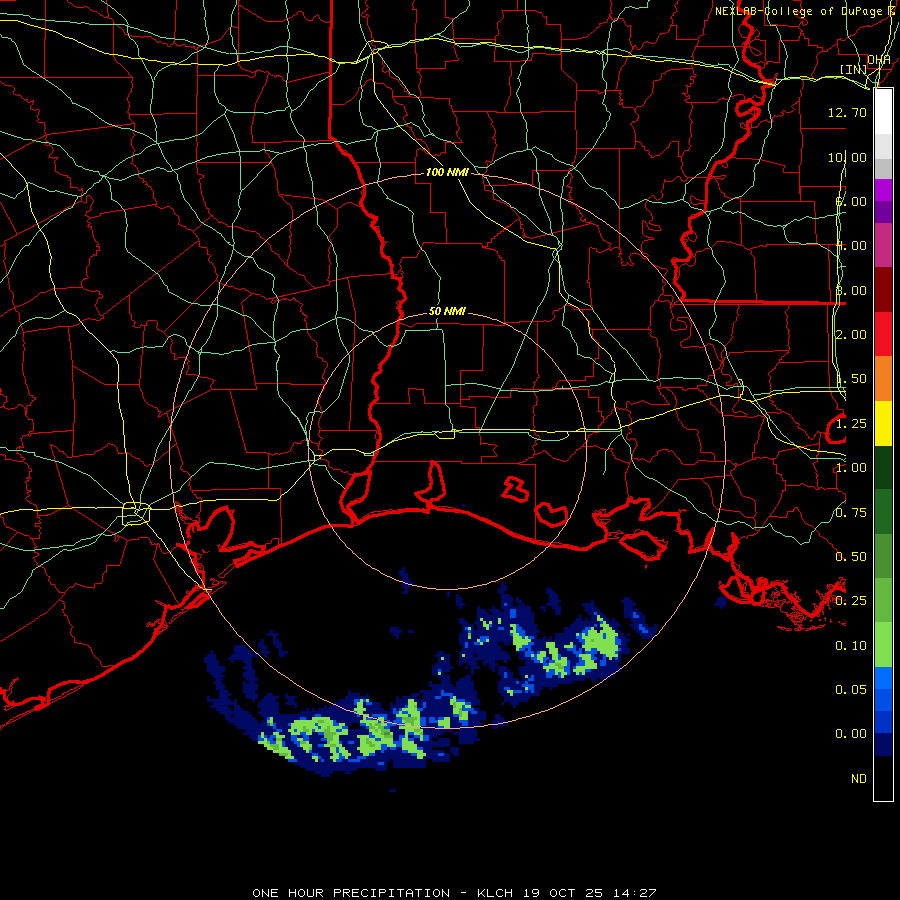This screenshot has width=900, height=900.
Task: Click the OHA product label
Action: pos(879,60)
